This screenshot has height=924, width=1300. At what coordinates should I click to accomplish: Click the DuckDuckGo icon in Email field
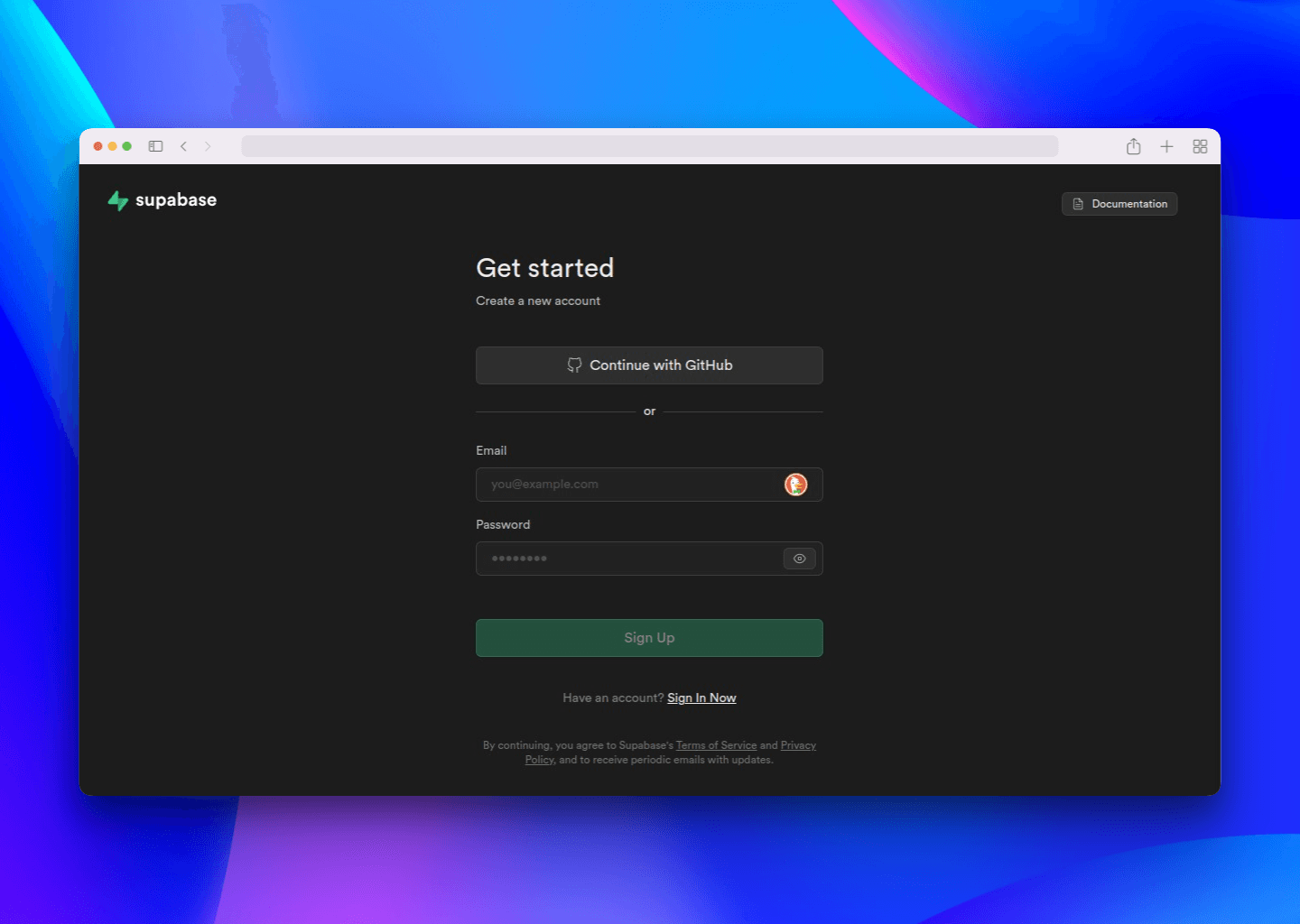[795, 485]
